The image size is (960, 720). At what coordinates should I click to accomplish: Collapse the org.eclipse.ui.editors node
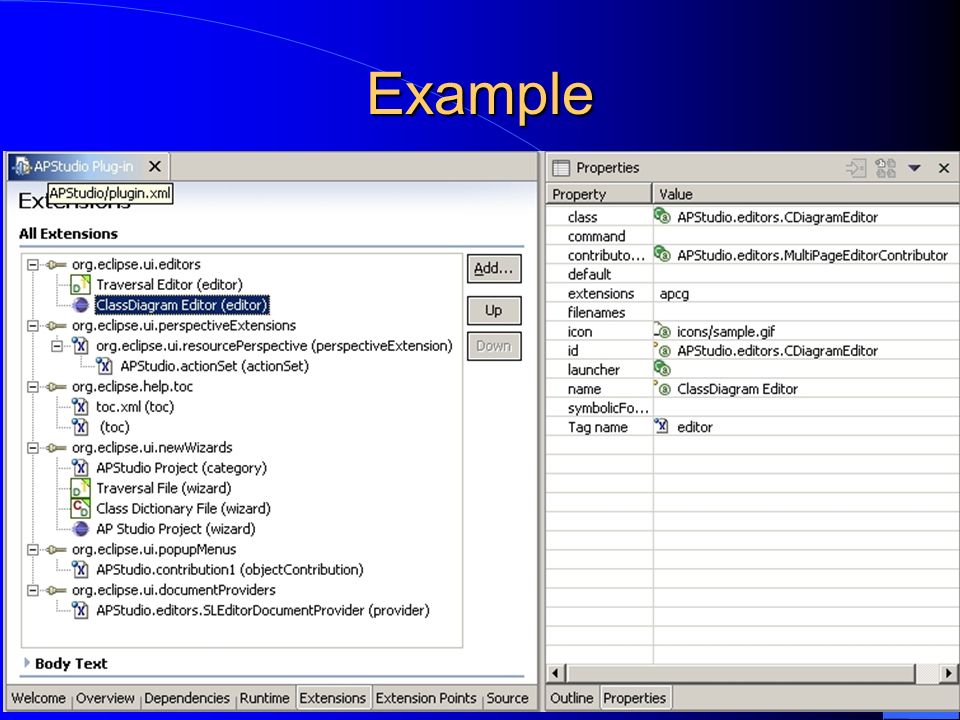[x=33, y=264]
